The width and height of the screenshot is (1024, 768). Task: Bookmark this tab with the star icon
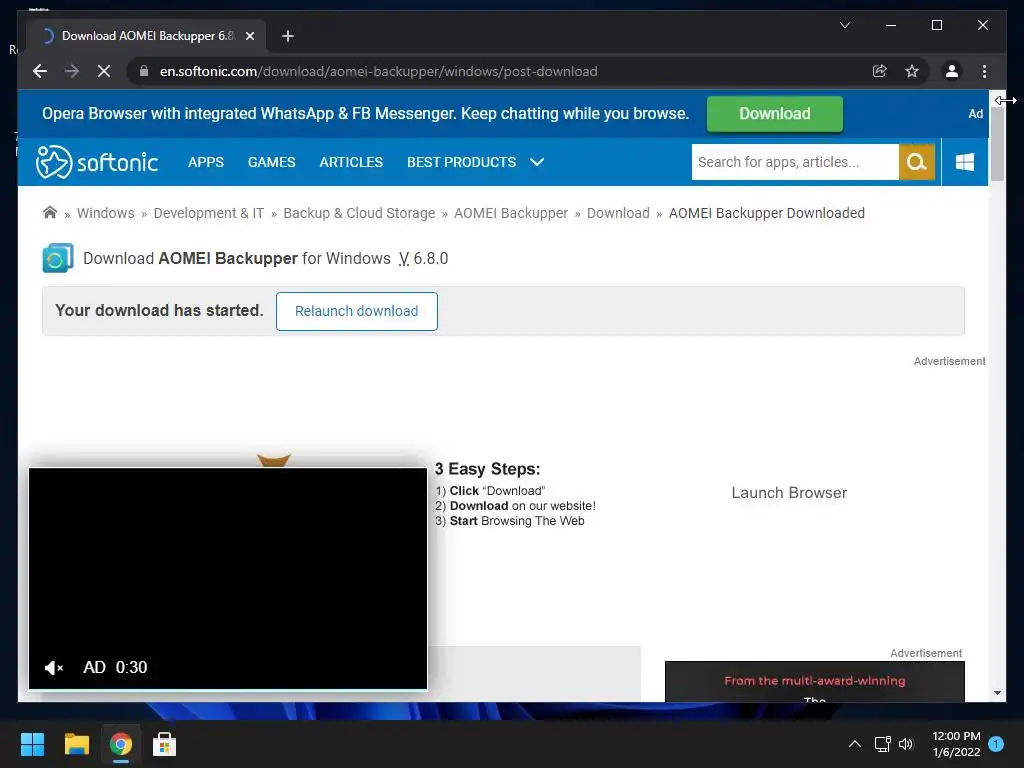[912, 71]
